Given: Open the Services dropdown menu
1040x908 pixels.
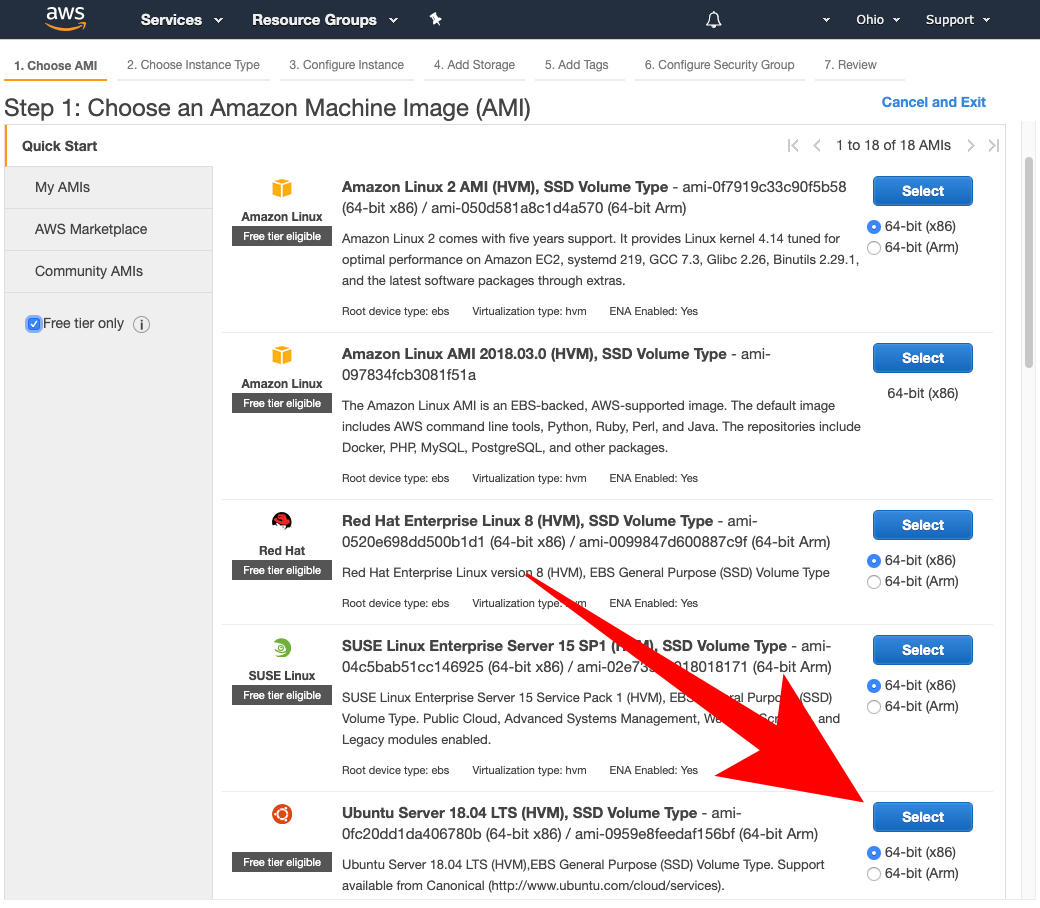Looking at the screenshot, I should coord(181,20).
